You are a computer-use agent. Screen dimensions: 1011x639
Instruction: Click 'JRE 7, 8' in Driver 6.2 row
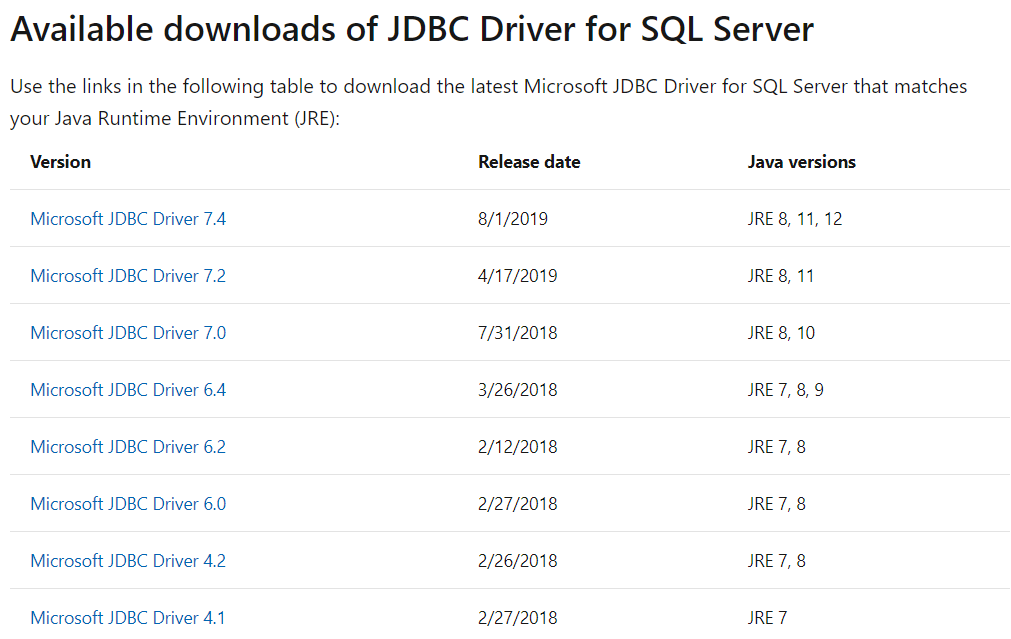point(776,447)
